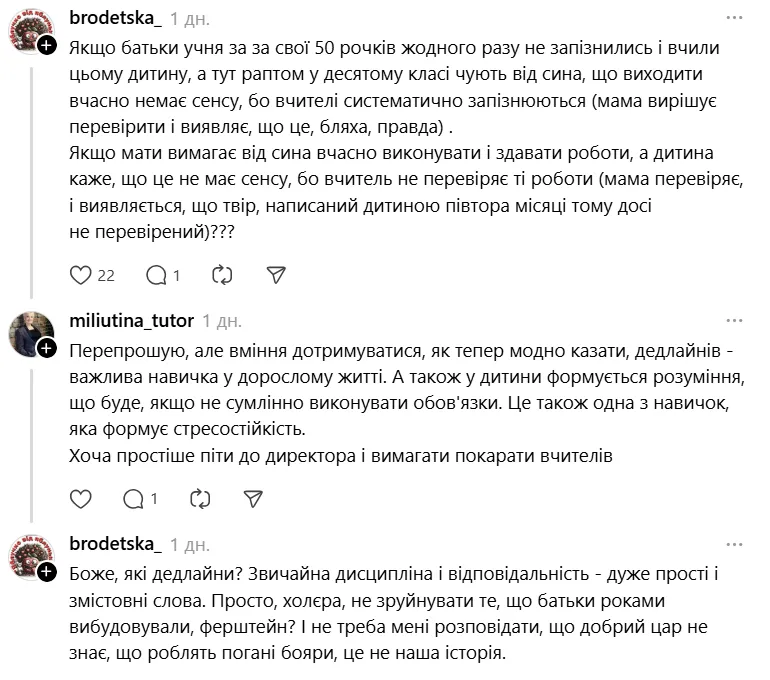Share the miliutina_tutor comment

pos(253,498)
